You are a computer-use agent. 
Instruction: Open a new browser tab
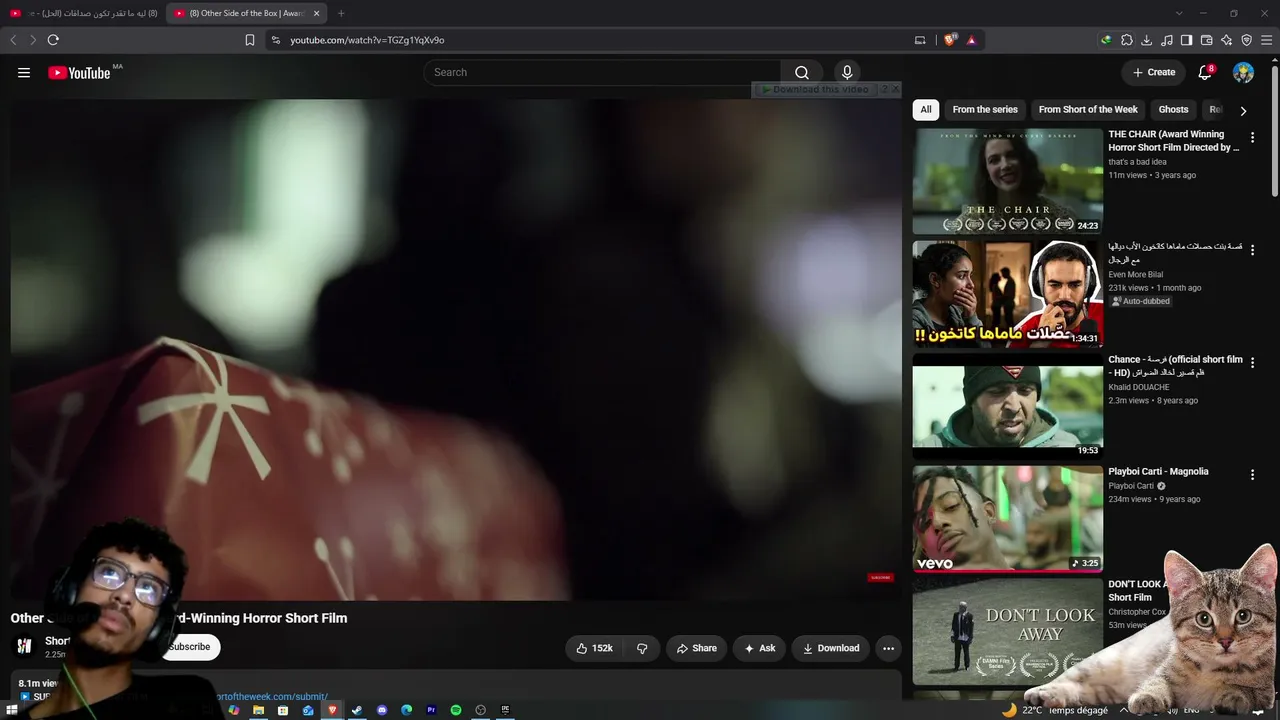click(341, 13)
